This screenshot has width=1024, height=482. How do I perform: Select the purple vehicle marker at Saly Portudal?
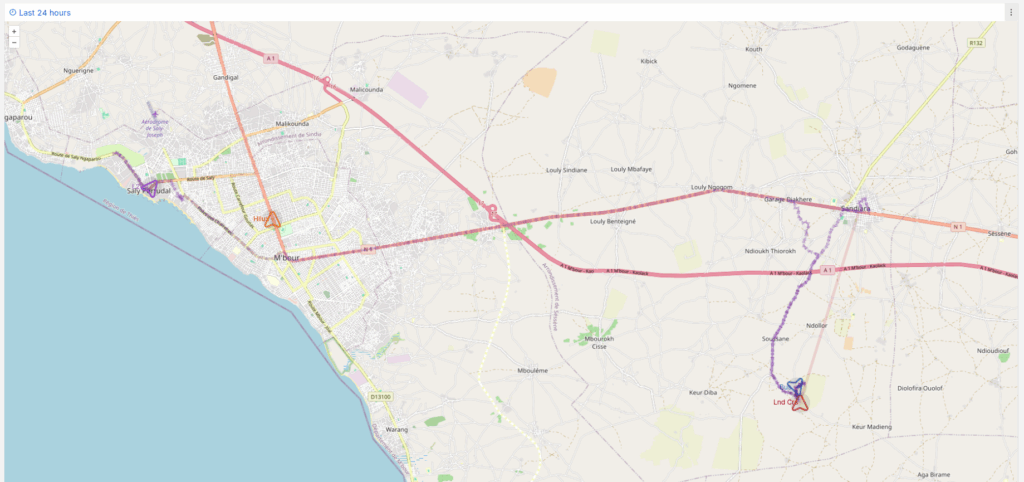coord(150,189)
